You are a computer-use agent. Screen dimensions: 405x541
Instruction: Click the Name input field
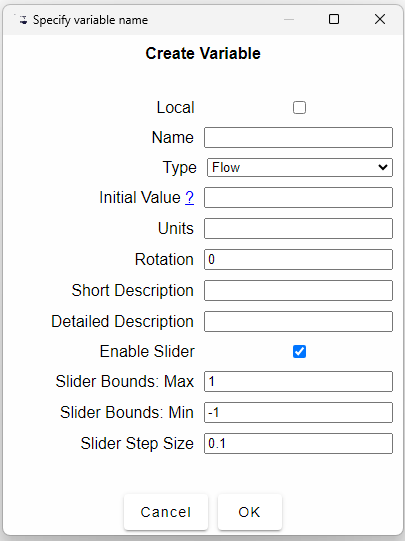298,137
